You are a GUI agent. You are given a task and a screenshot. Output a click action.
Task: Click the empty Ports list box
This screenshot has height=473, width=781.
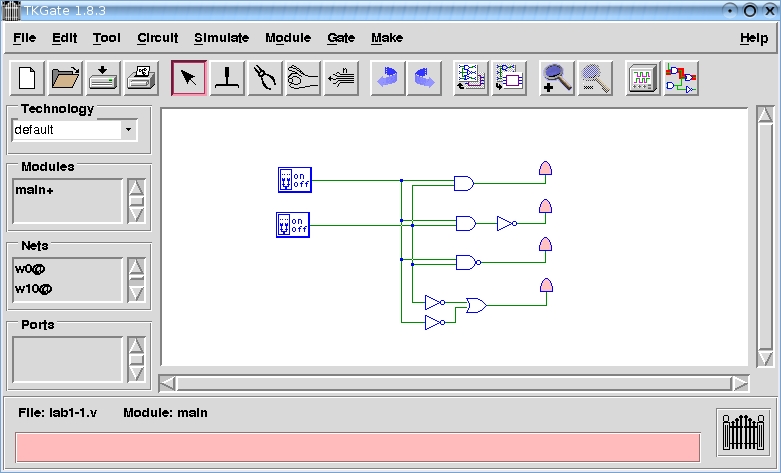67,359
